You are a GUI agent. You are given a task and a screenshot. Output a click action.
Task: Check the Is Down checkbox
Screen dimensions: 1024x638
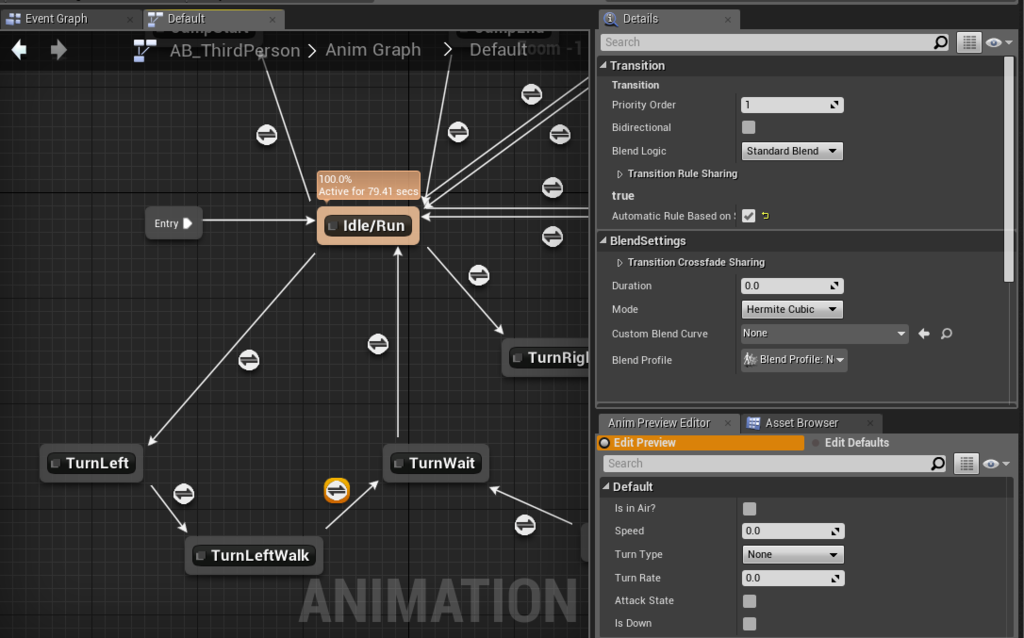[750, 624]
